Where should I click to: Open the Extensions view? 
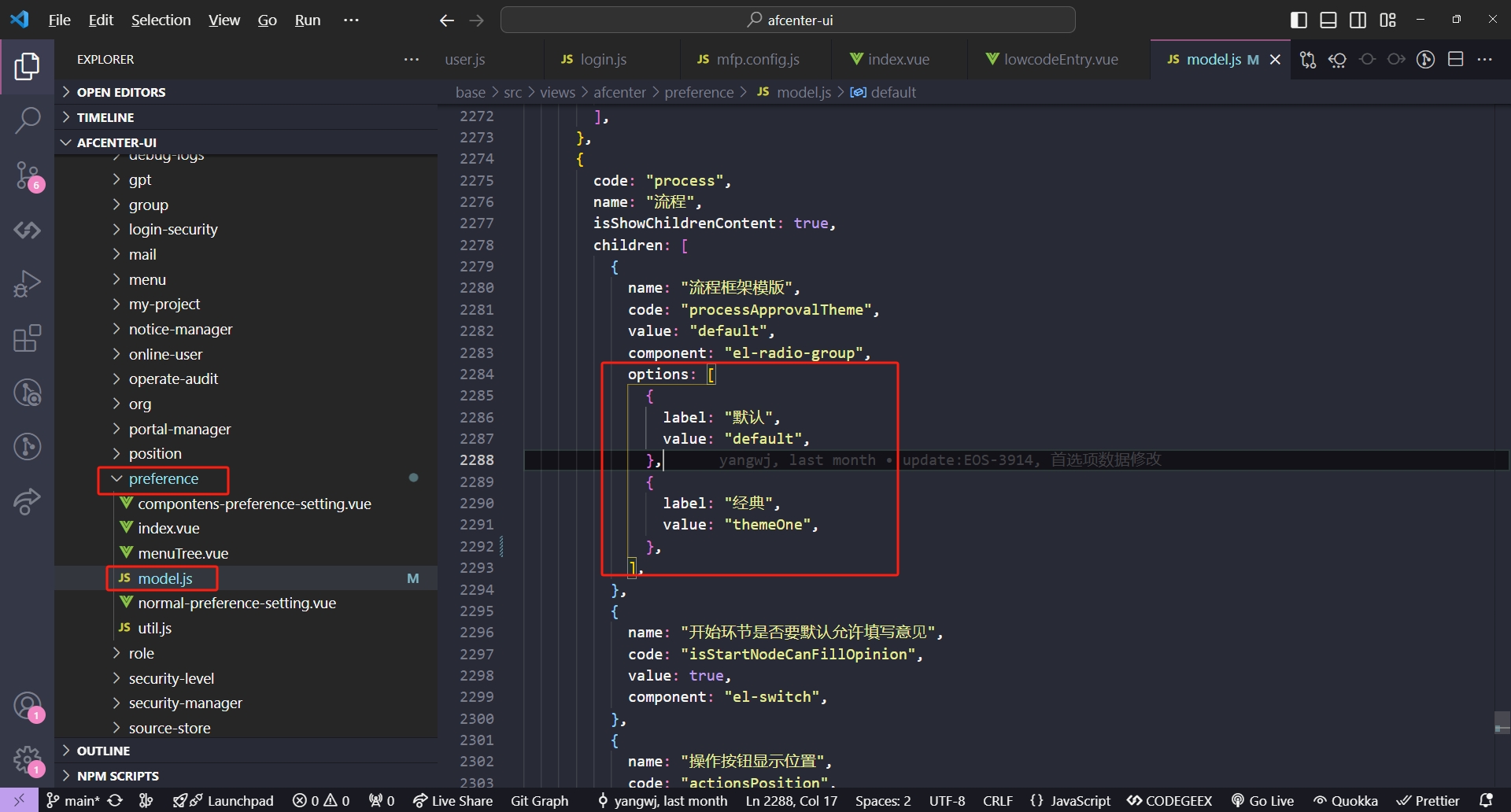[27, 338]
